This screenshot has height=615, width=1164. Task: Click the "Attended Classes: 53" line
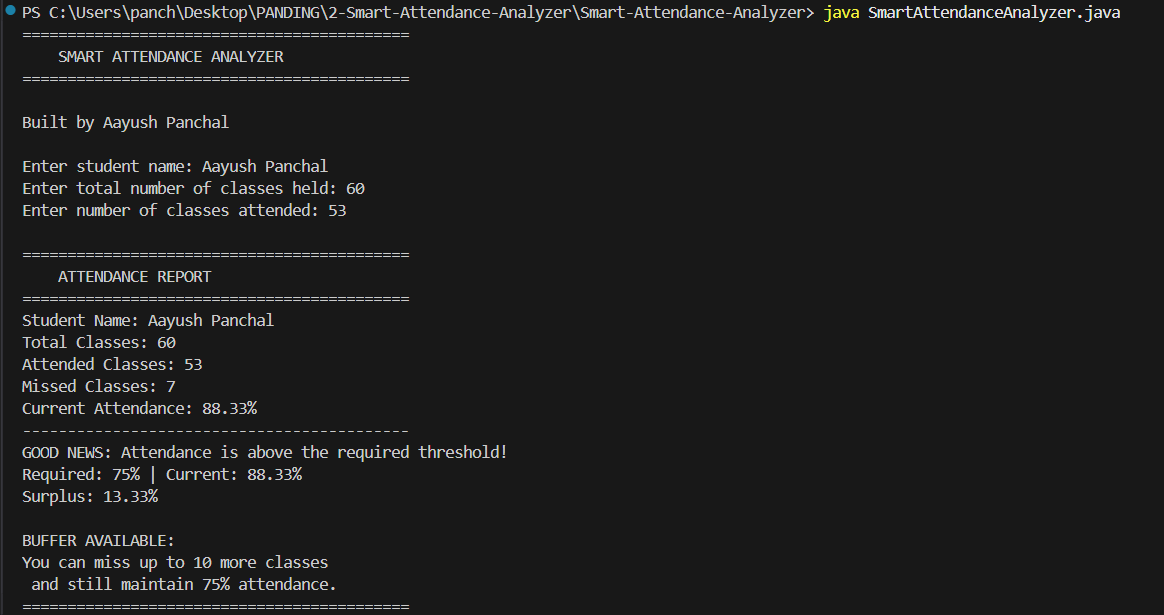pos(112,365)
